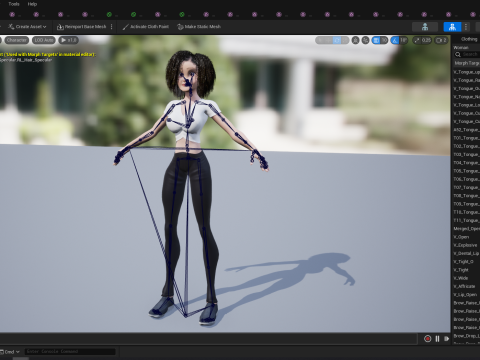Open the Help menu
Screen dimensions: 480x360
tap(32, 4)
